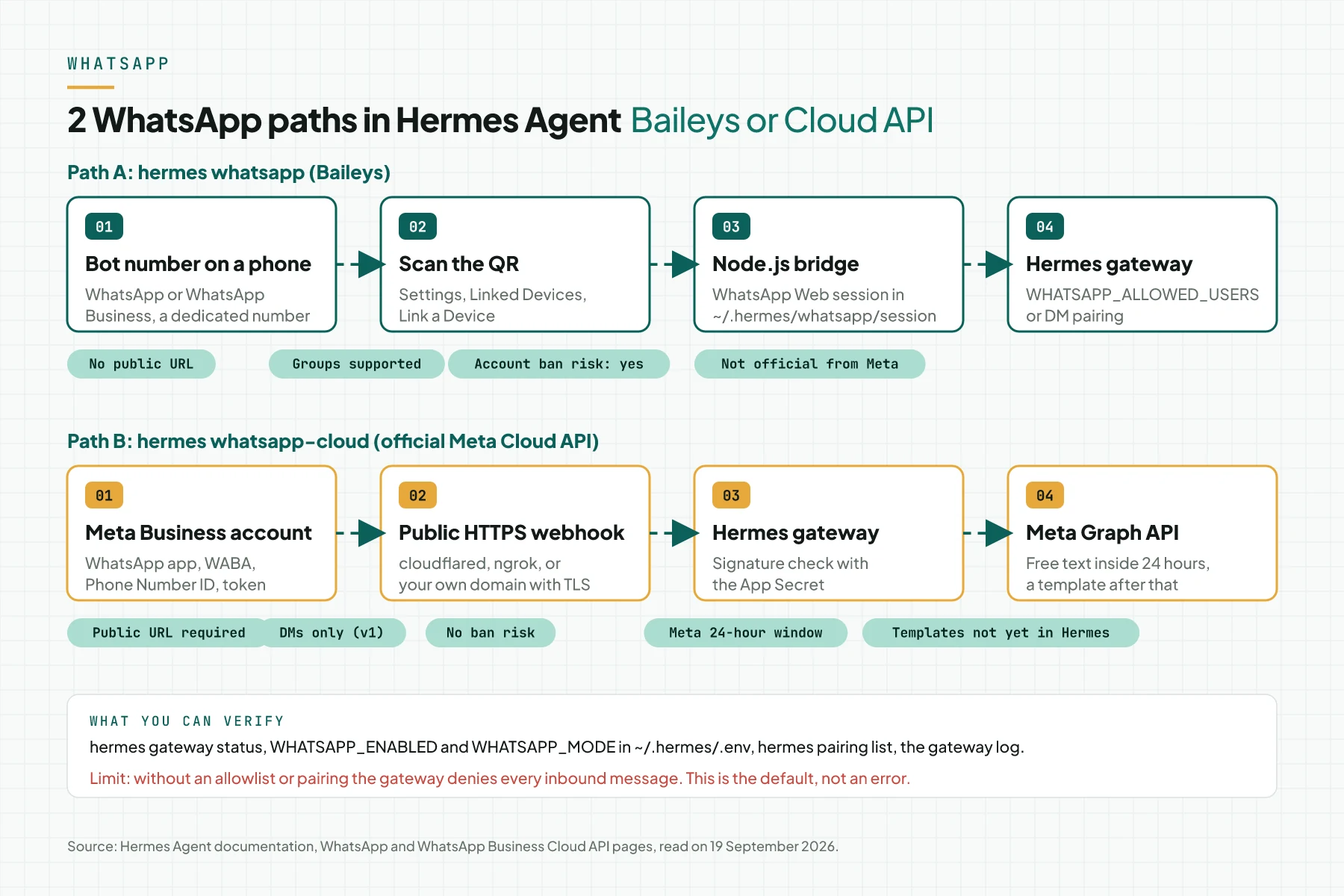The height and width of the screenshot is (896, 1344).
Task: Click 'Signature check with the App Secret' text
Action: 790,574
